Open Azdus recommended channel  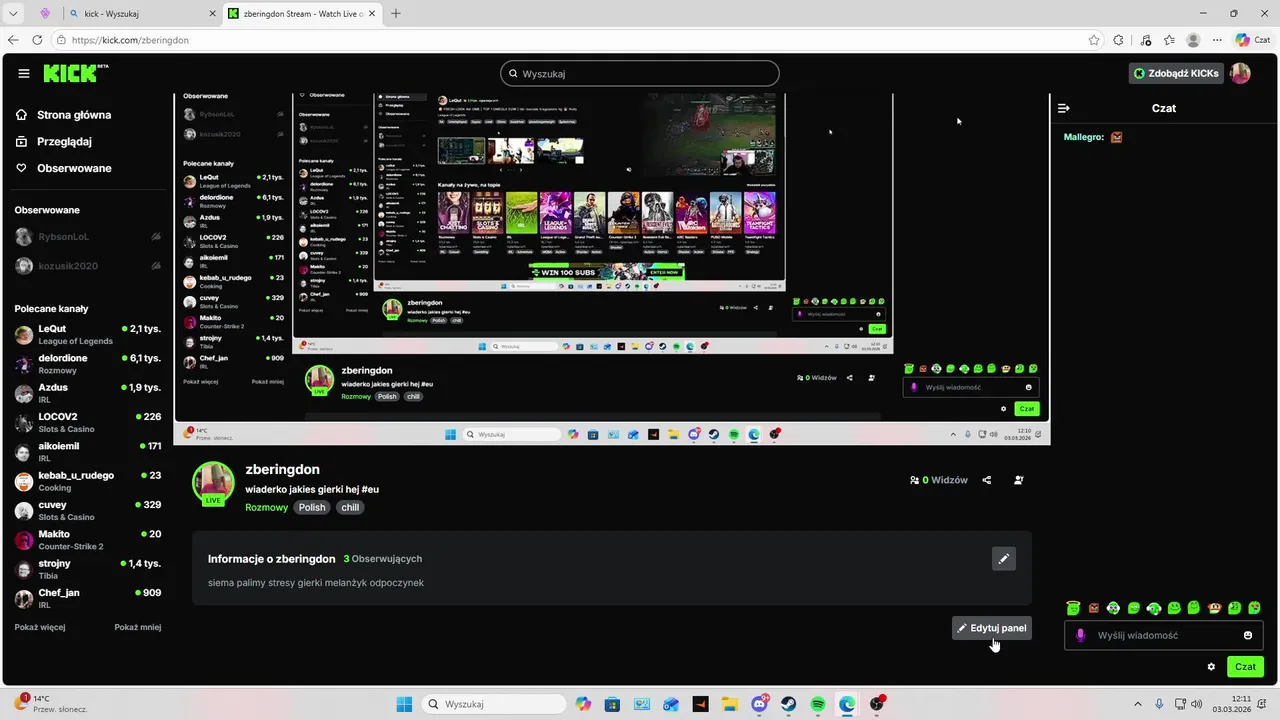point(88,392)
